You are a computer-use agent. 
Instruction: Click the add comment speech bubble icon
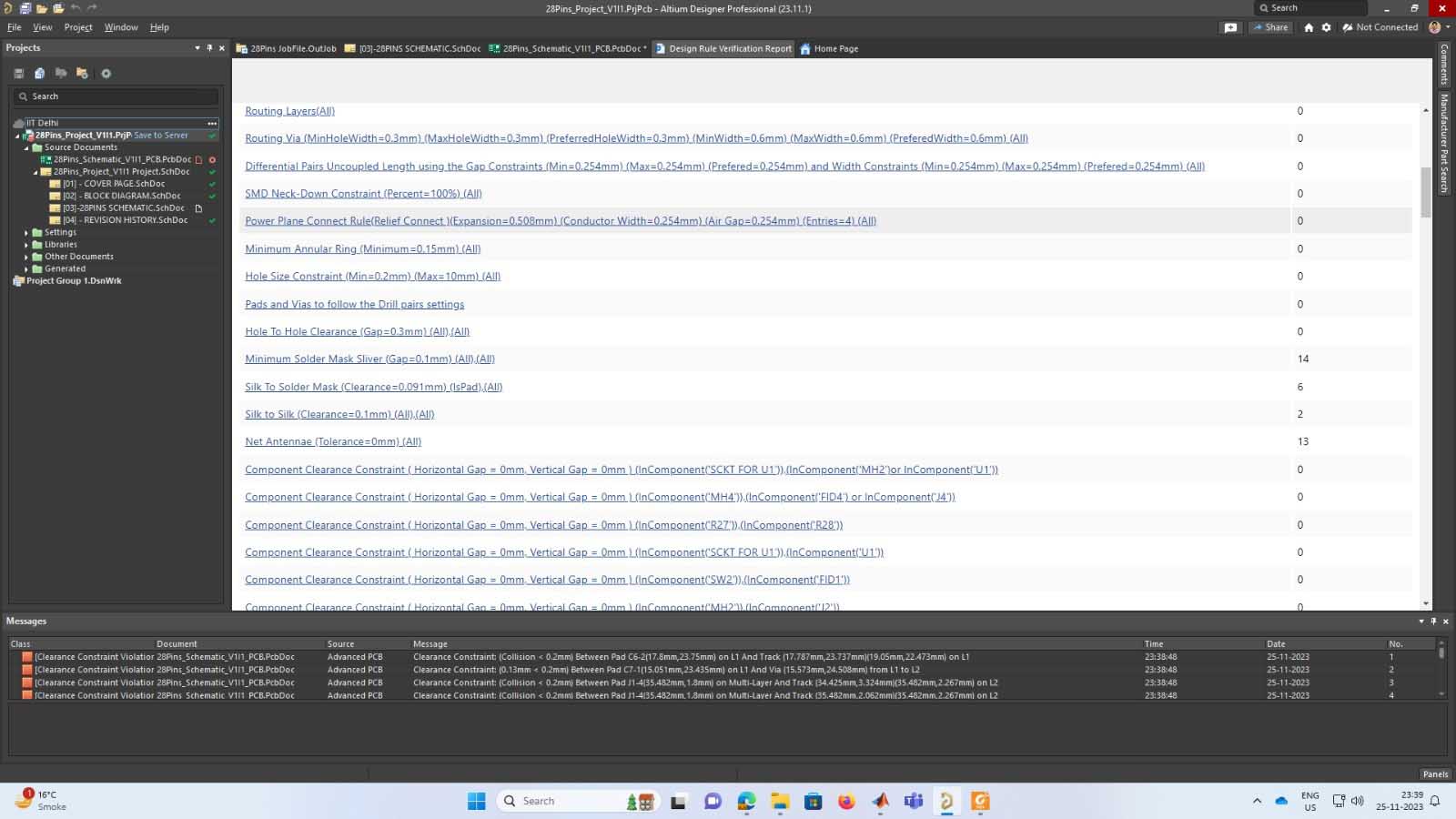coord(1230,27)
